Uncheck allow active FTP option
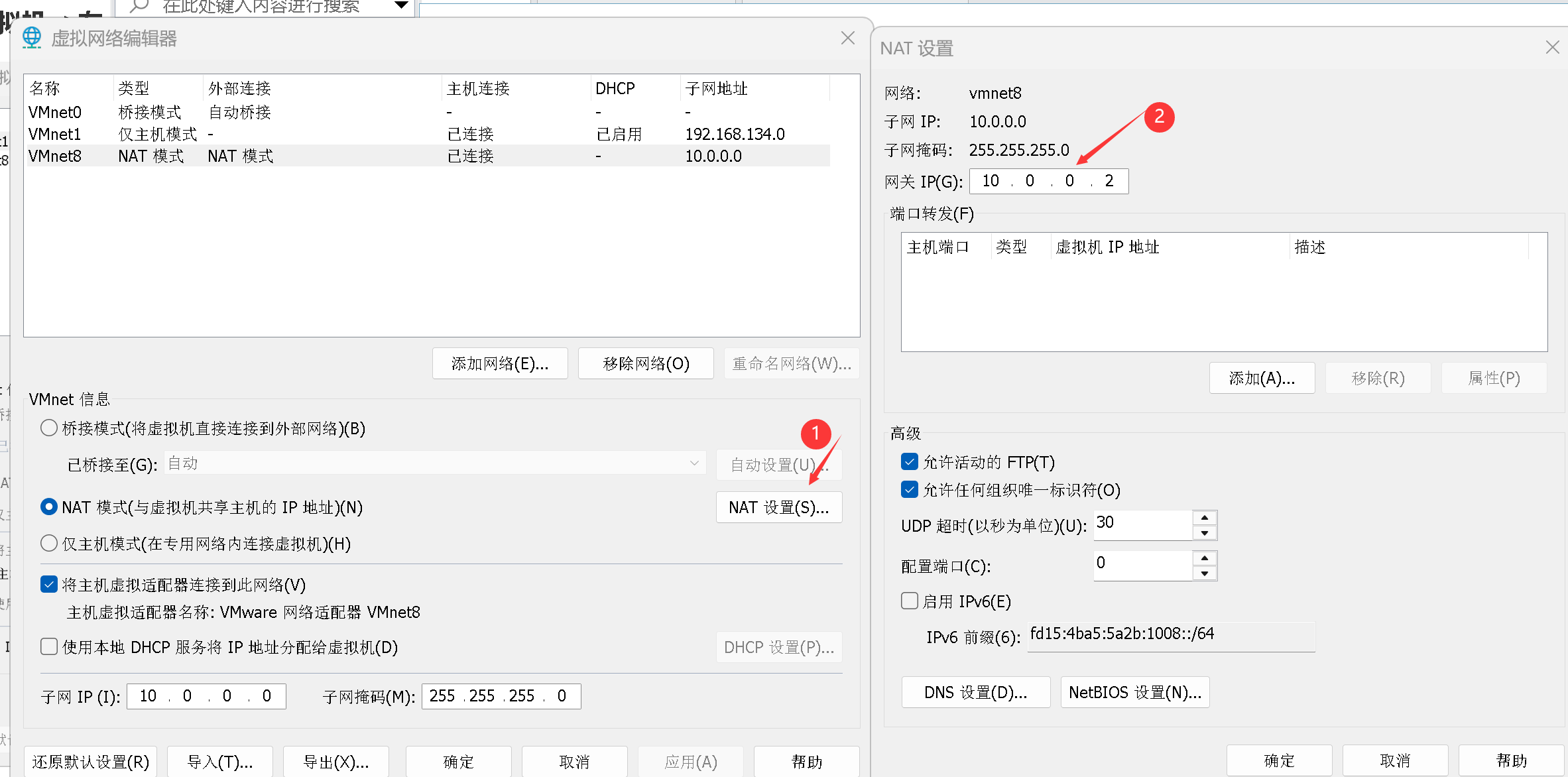 (x=910, y=462)
